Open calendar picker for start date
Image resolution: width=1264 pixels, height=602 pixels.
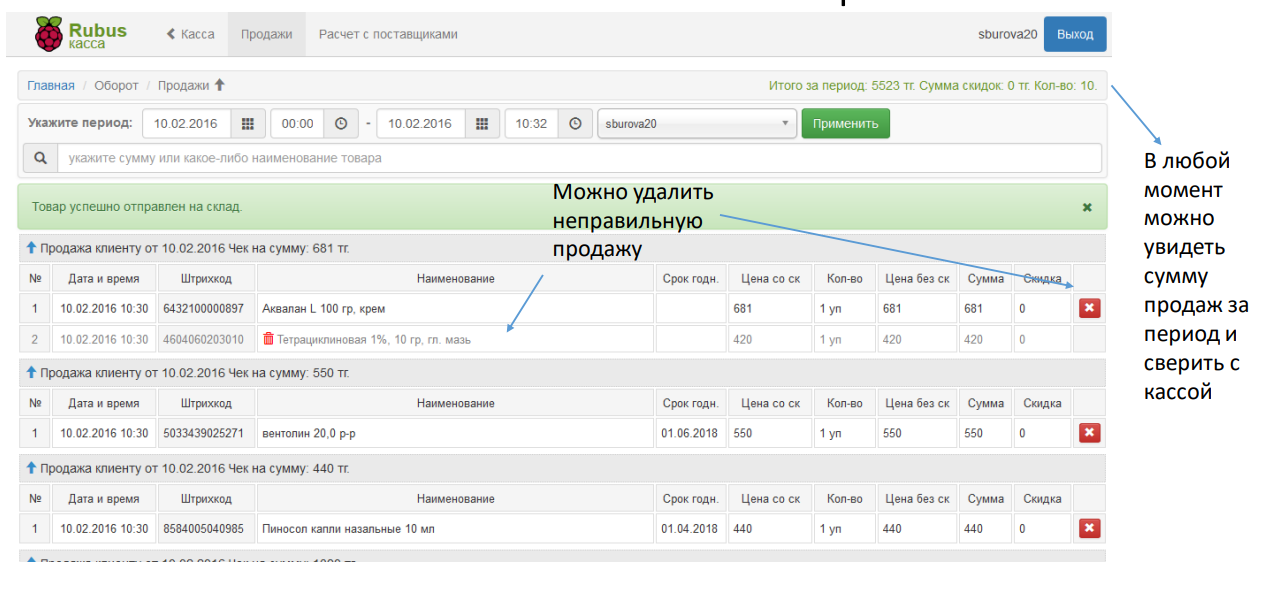[247, 124]
